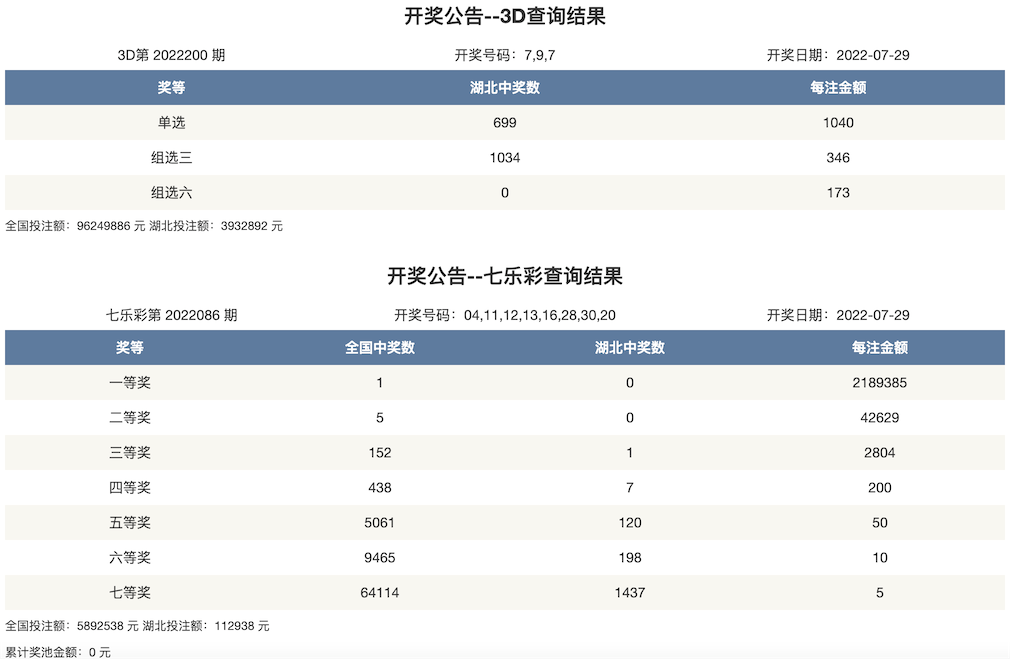Click the 0 winners cell for 组选六
Viewport: 1010px width, 659px height.
504,193
